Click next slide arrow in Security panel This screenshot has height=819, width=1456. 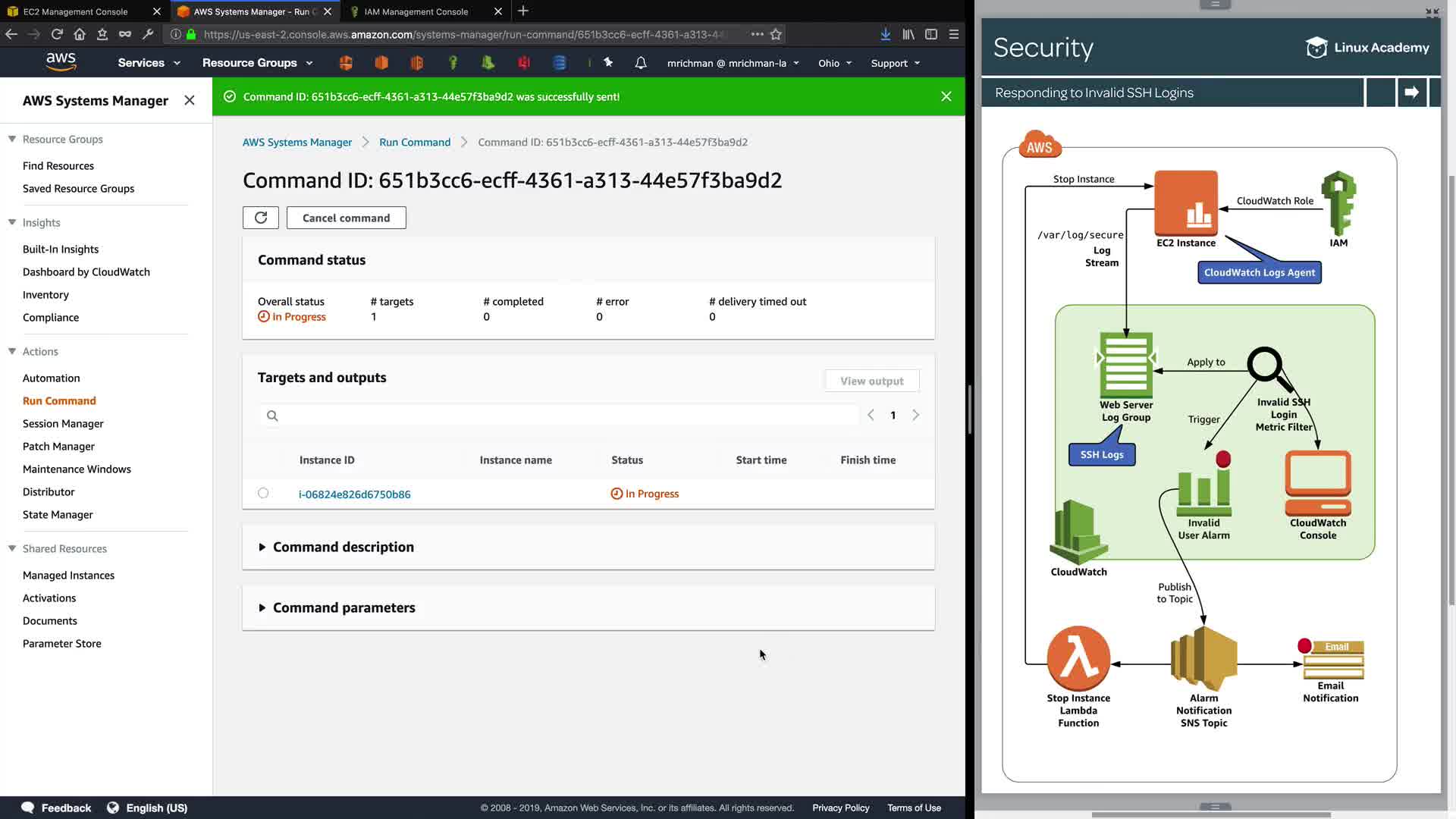click(1411, 93)
